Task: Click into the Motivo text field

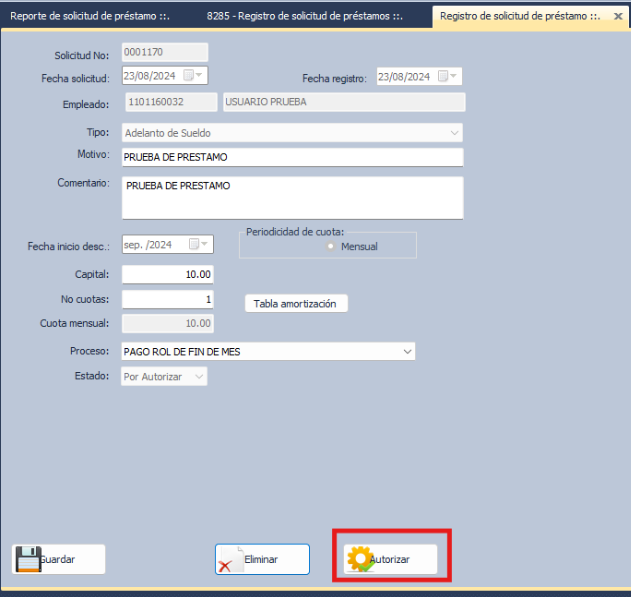Action: point(292,158)
